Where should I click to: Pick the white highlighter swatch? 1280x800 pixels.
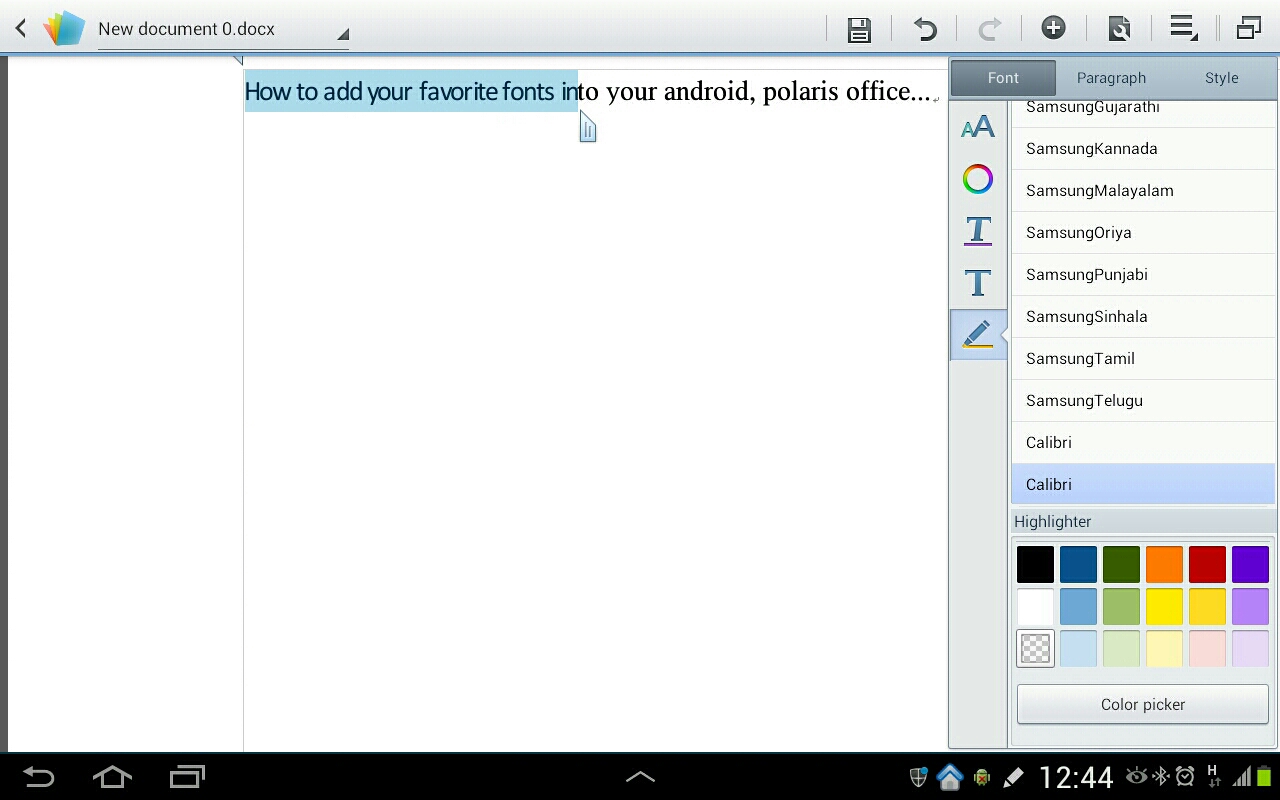1035,606
